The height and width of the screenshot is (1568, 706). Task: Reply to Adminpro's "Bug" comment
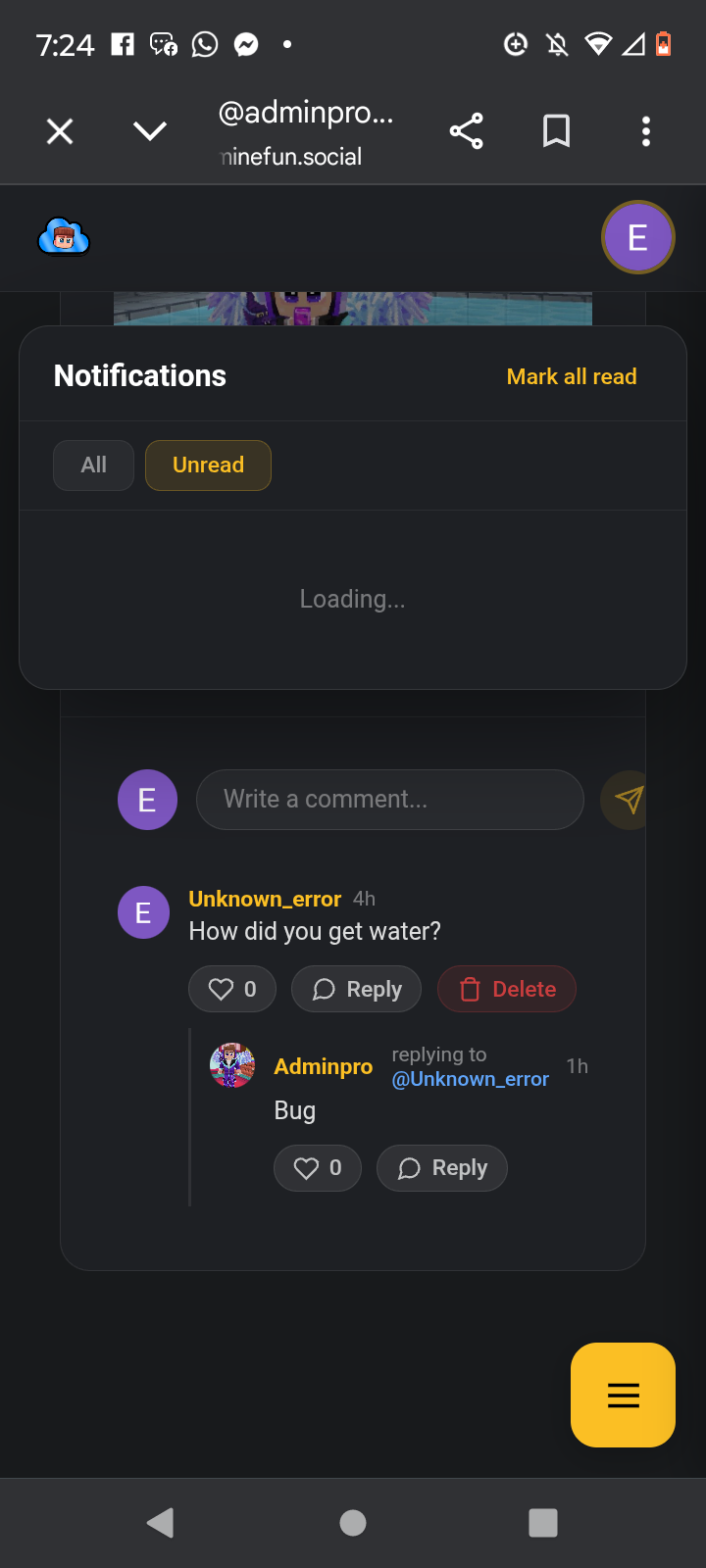[442, 1168]
